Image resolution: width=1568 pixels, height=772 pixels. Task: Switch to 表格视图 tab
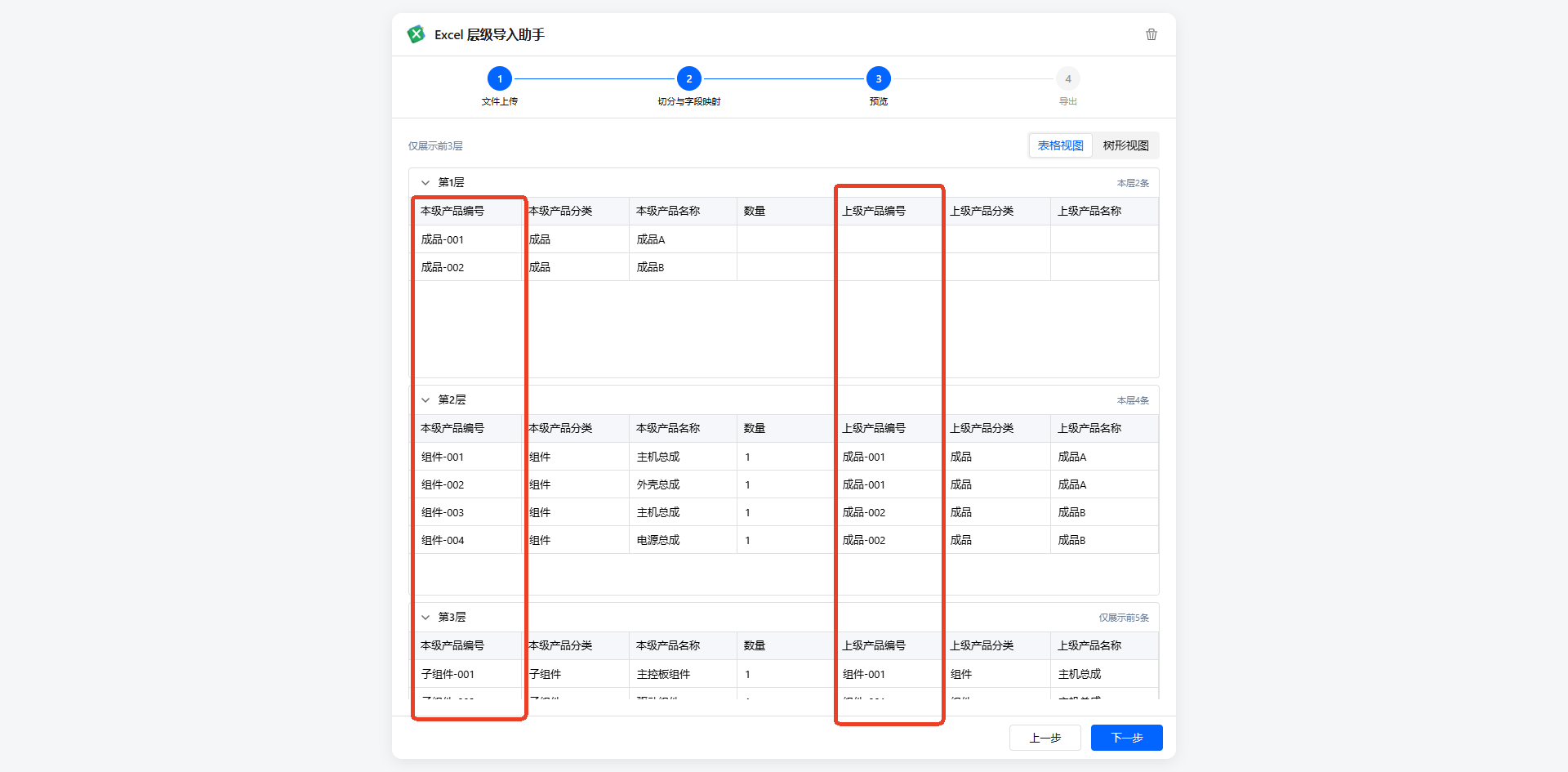[1060, 145]
